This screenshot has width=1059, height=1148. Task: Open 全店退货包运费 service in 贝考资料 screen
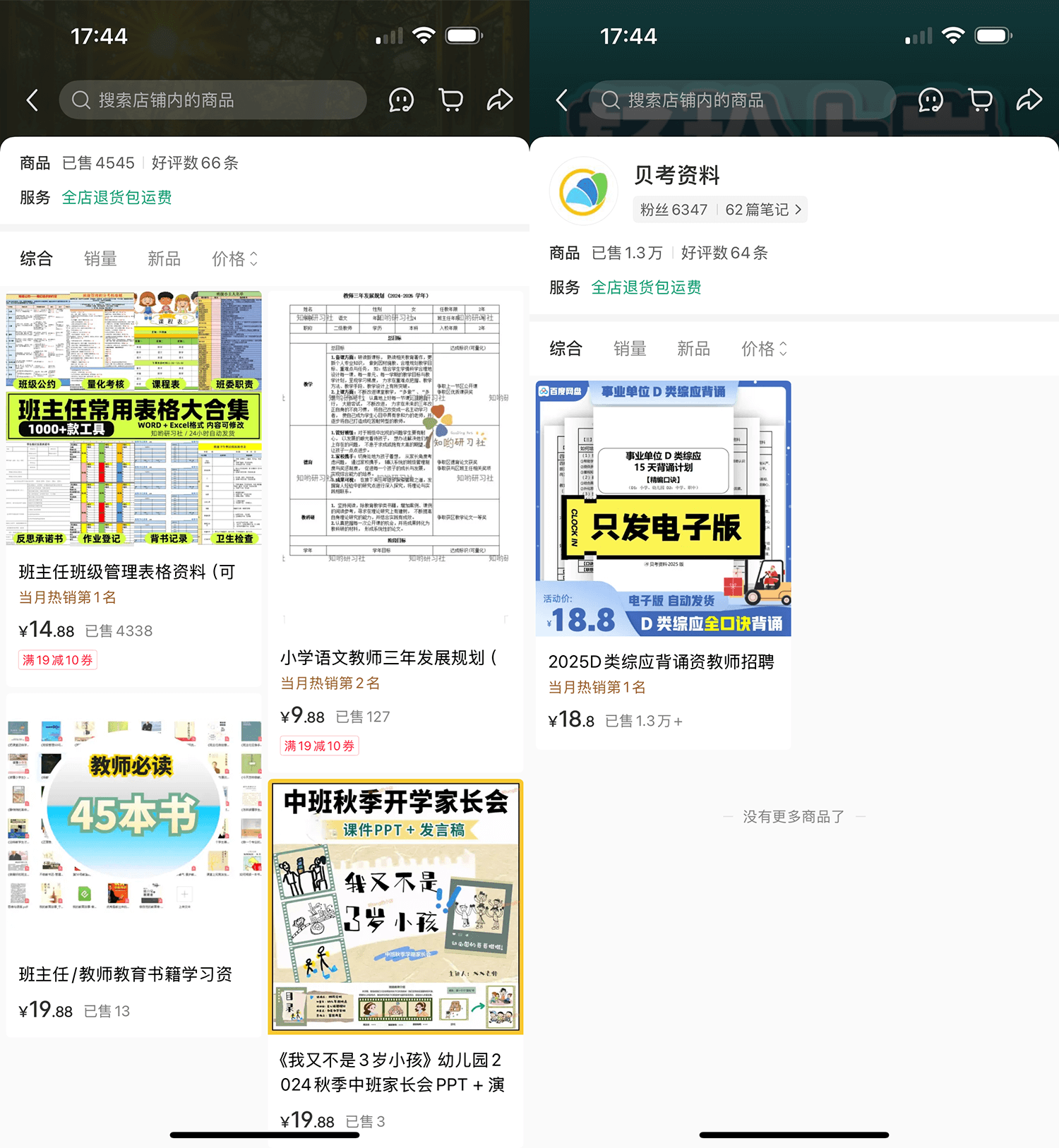click(647, 287)
